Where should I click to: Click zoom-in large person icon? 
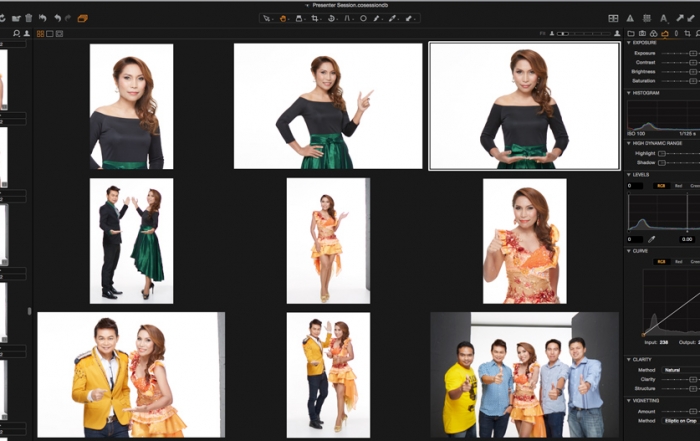[x=617, y=33]
